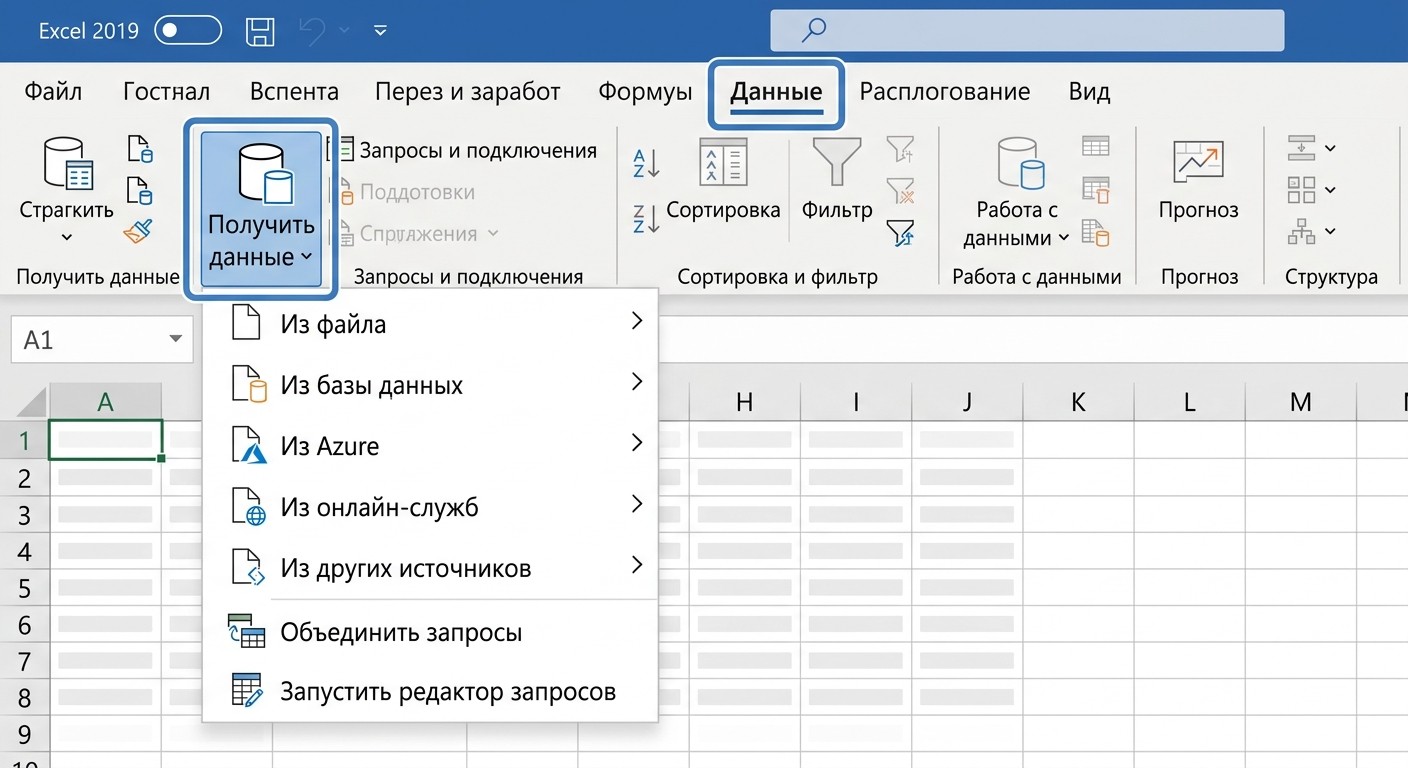Select column A header
This screenshot has width=1408, height=768.
click(x=105, y=402)
